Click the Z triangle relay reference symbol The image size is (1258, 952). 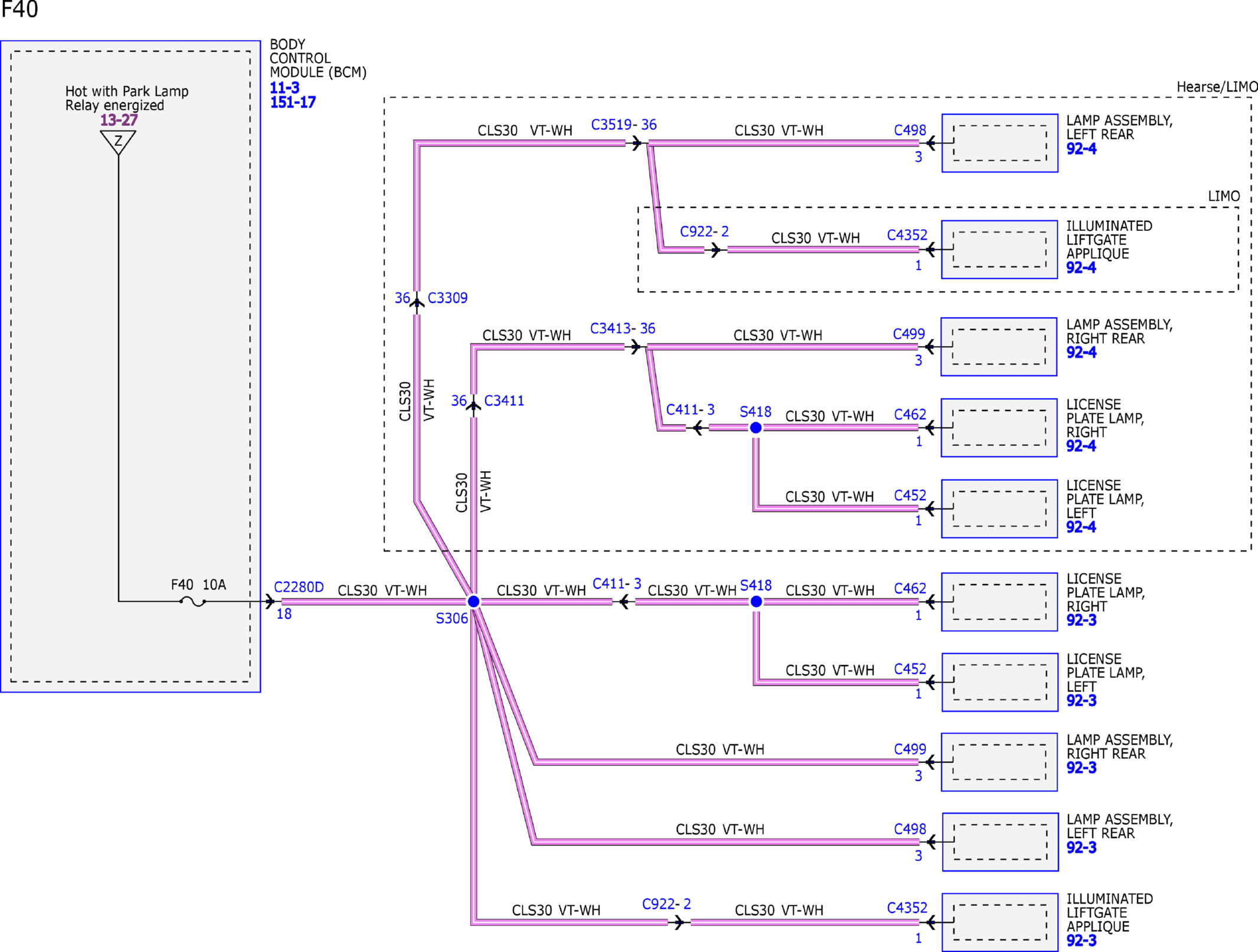[x=118, y=142]
